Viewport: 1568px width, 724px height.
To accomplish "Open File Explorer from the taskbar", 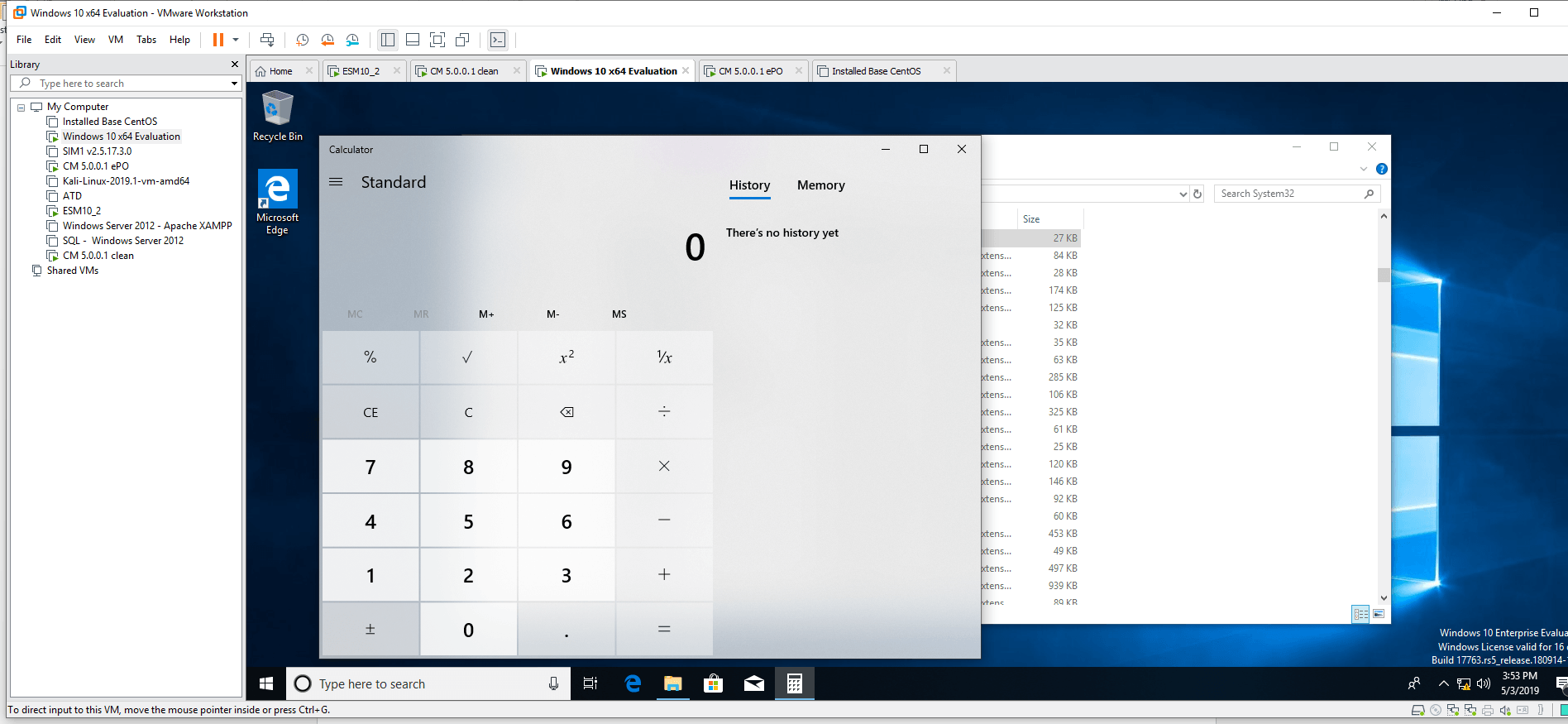I will click(673, 683).
